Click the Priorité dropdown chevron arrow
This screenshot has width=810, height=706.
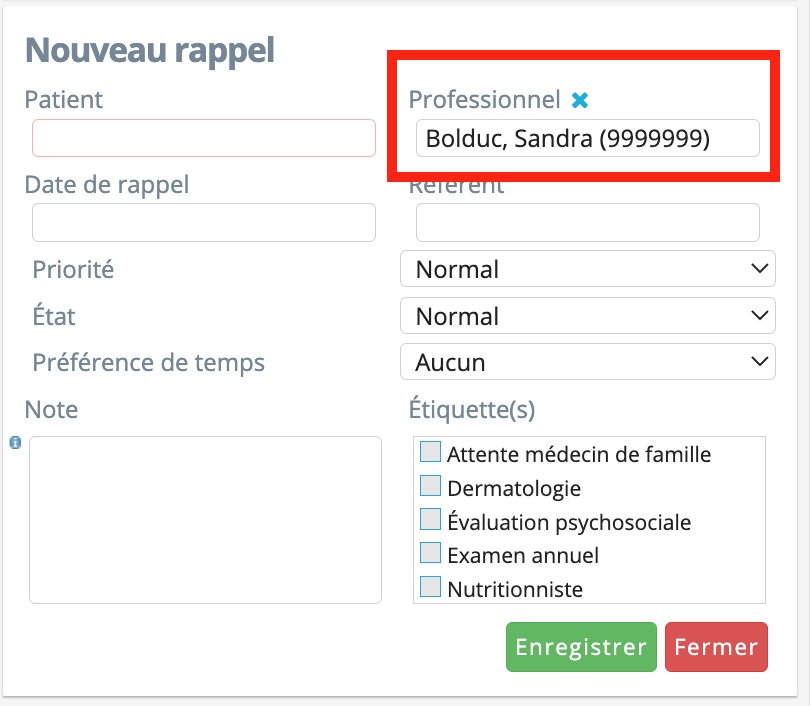tap(759, 269)
